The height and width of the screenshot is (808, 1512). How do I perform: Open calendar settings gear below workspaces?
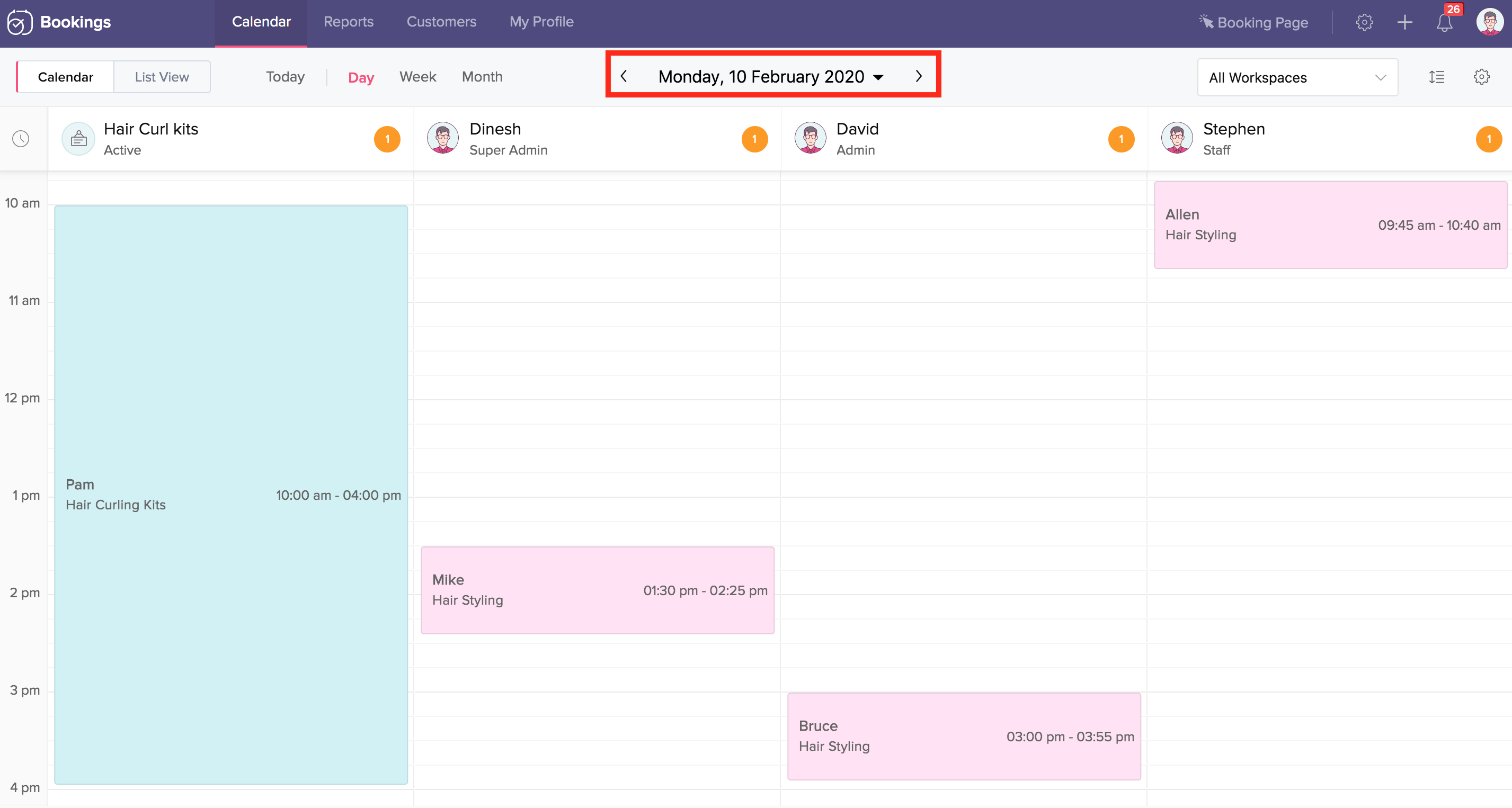1481,77
